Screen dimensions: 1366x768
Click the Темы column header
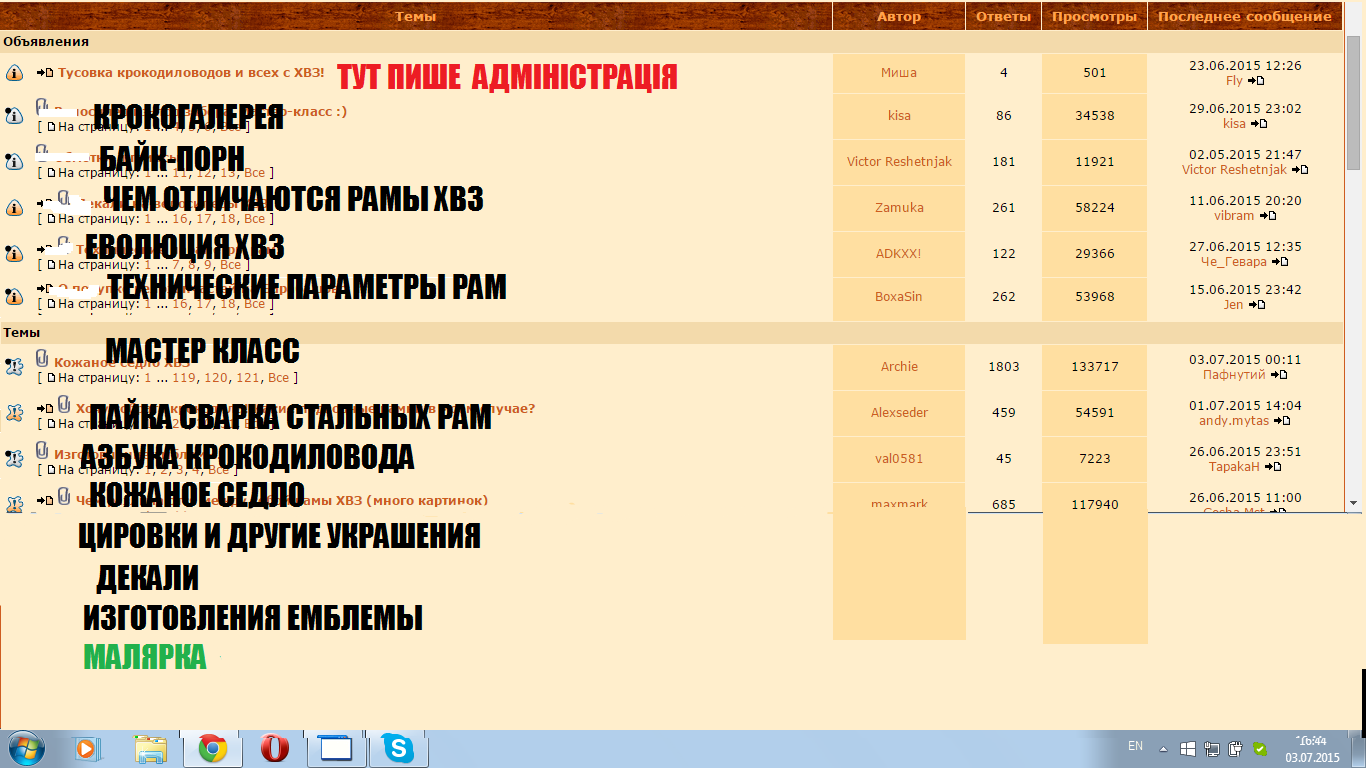pos(415,16)
